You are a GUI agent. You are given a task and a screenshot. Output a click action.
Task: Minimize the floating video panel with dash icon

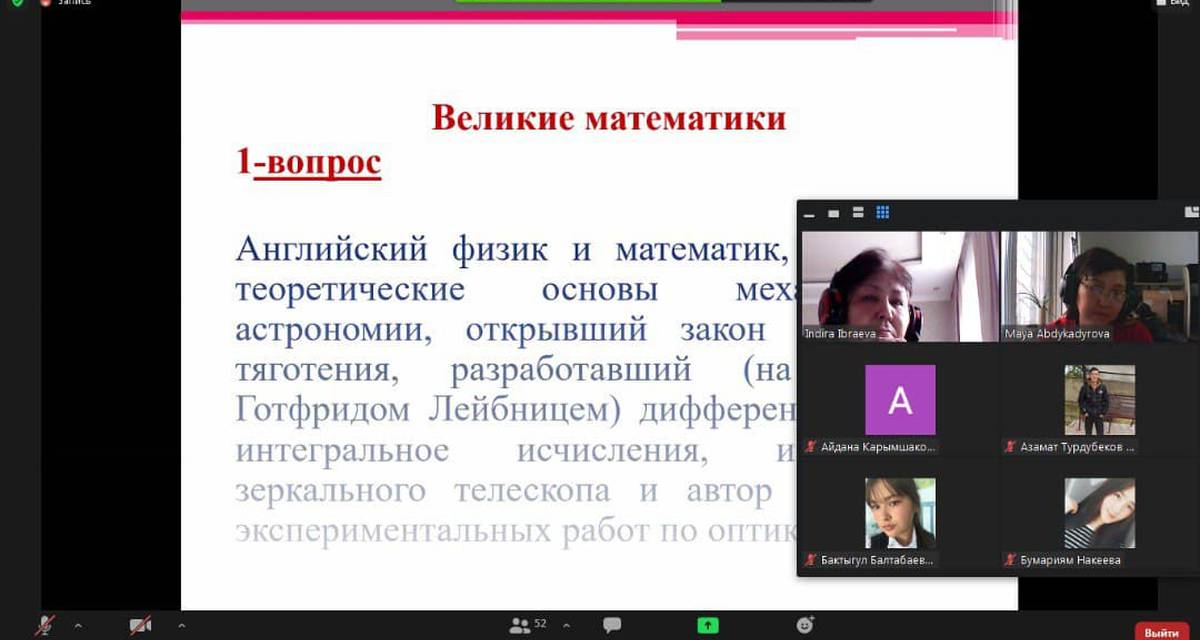pos(809,213)
